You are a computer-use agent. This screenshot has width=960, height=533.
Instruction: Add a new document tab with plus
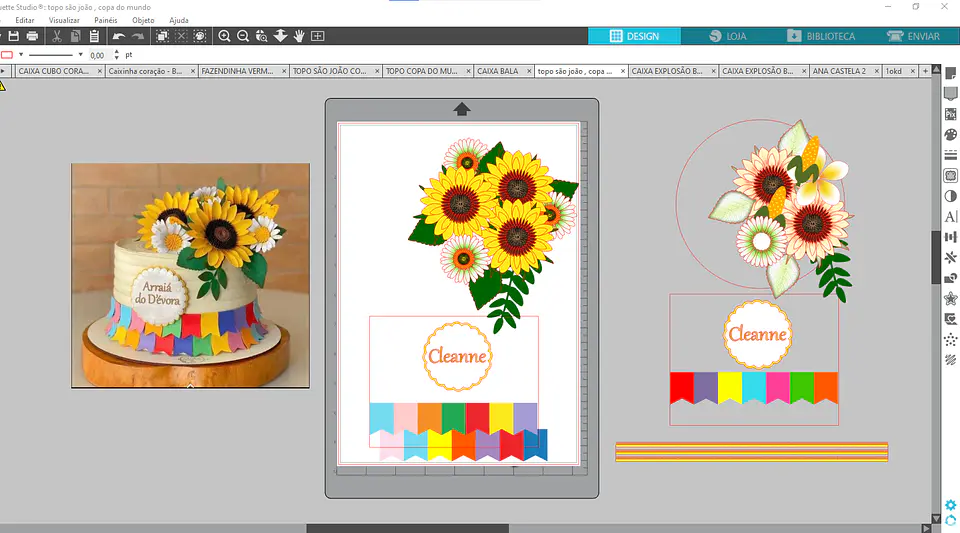click(x=925, y=71)
